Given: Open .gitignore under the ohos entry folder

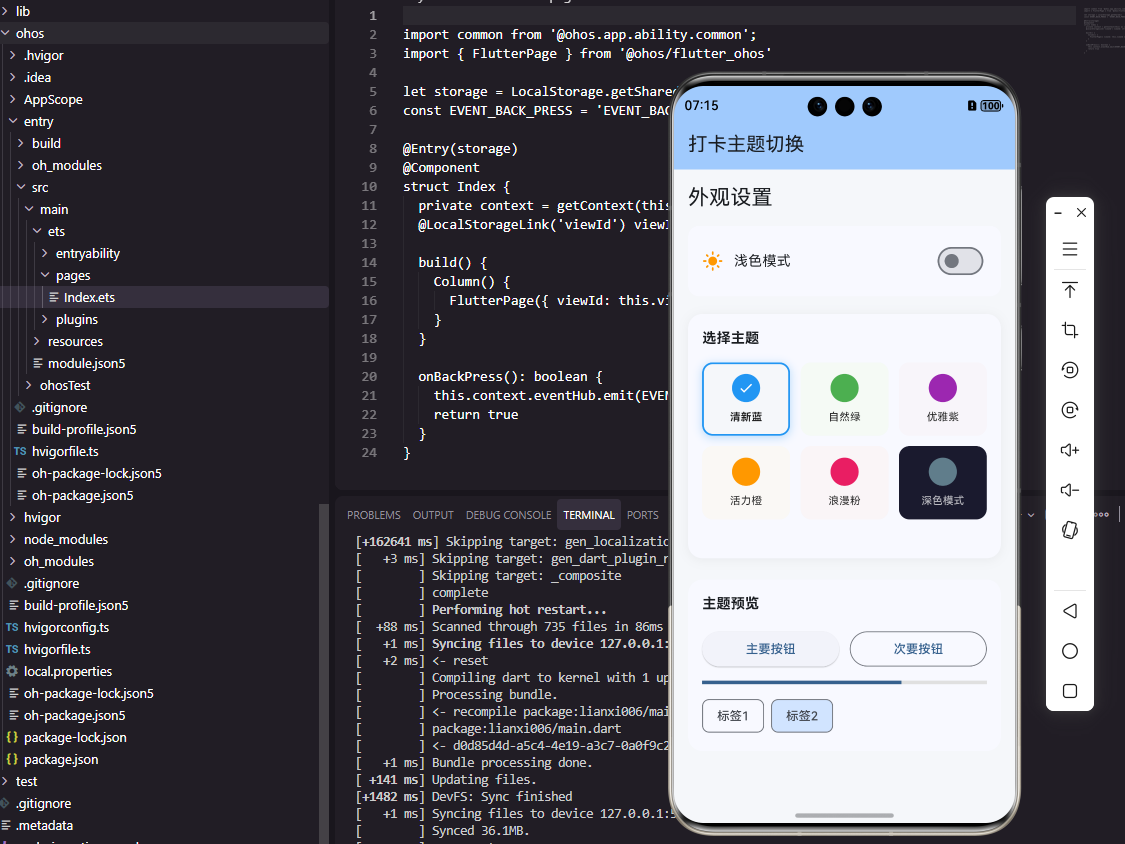Looking at the screenshot, I should (59, 407).
